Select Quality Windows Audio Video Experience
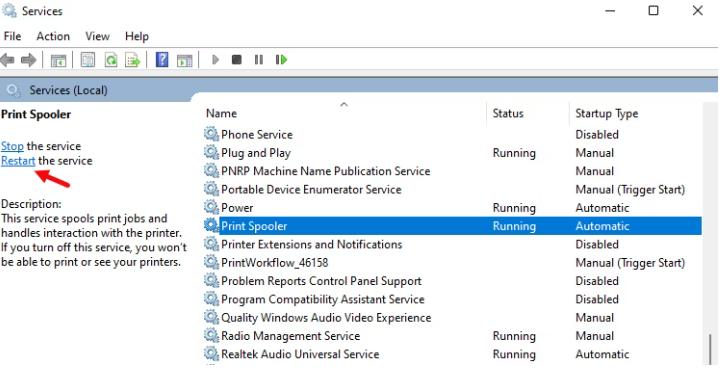Screen dimensions: 724x372 [x=452, y=317]
